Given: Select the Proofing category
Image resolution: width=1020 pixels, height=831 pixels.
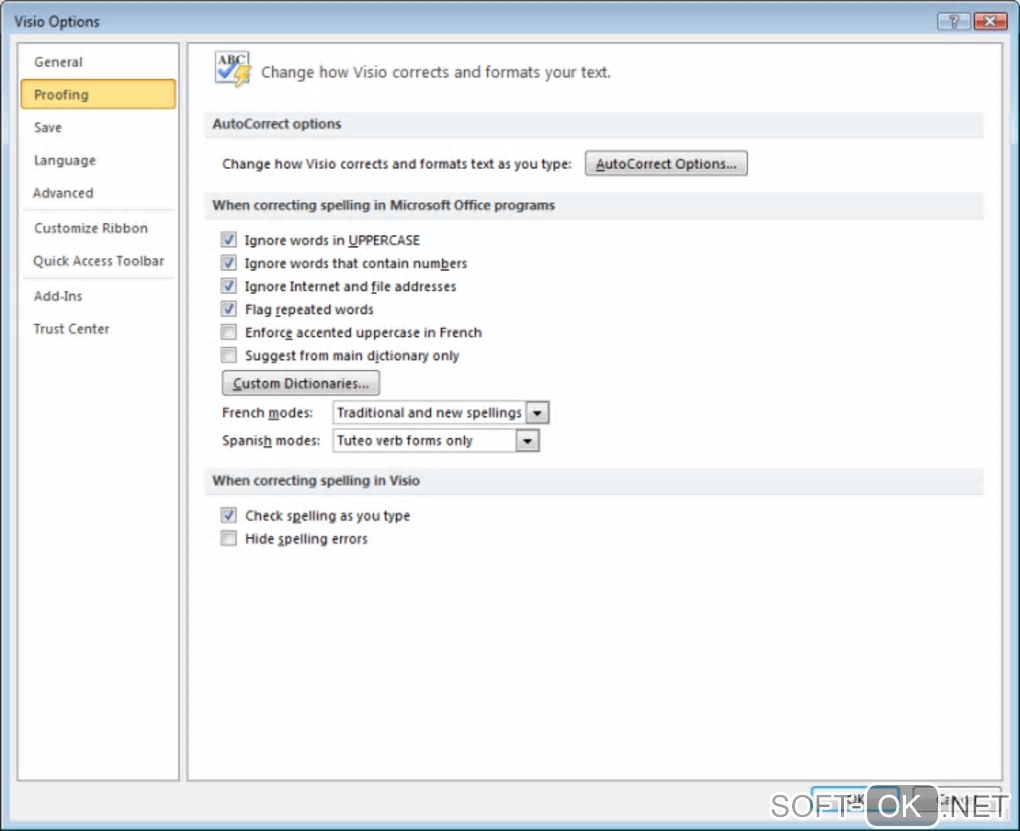Looking at the screenshot, I should click(98, 94).
